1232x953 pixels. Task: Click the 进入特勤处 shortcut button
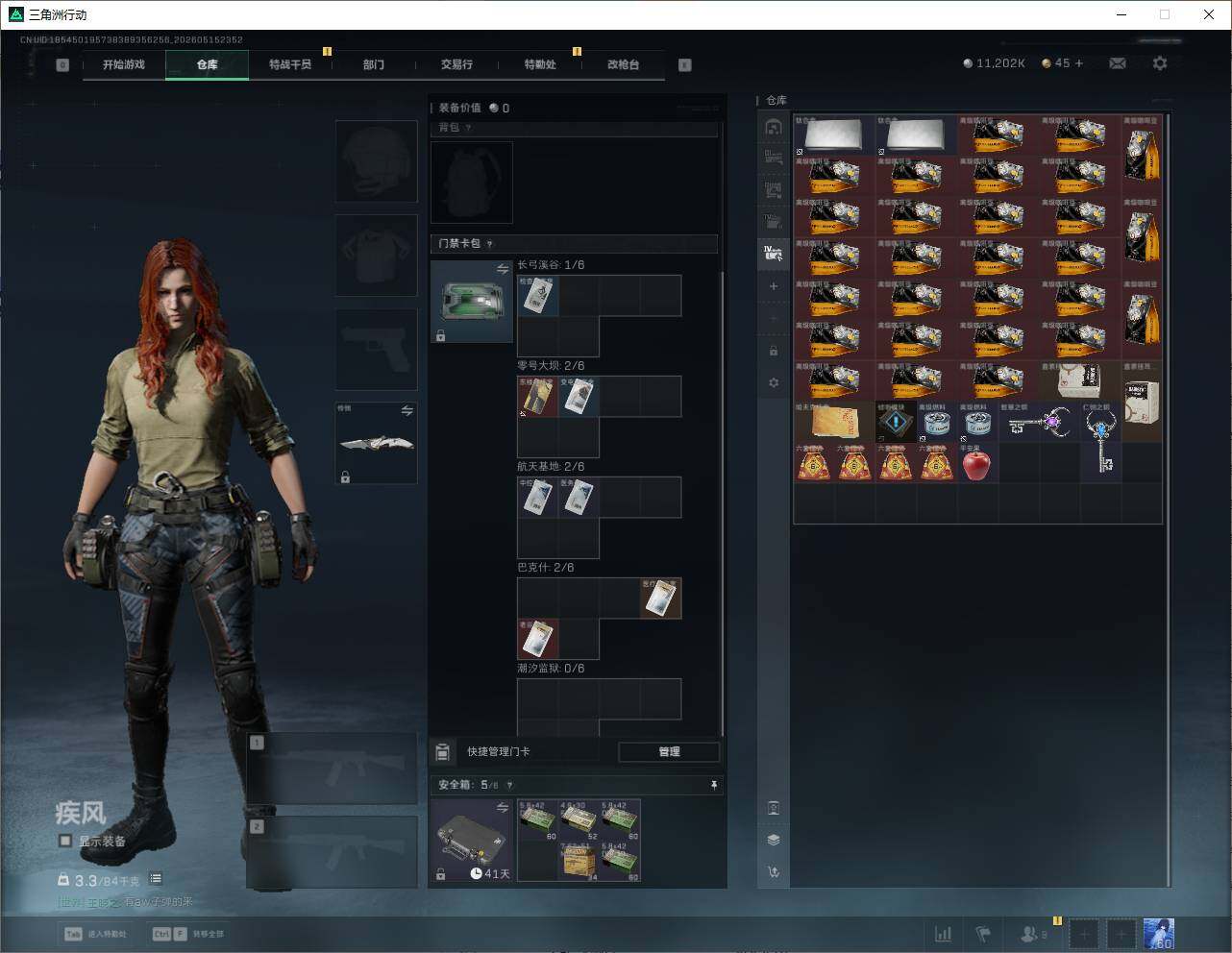point(97,934)
